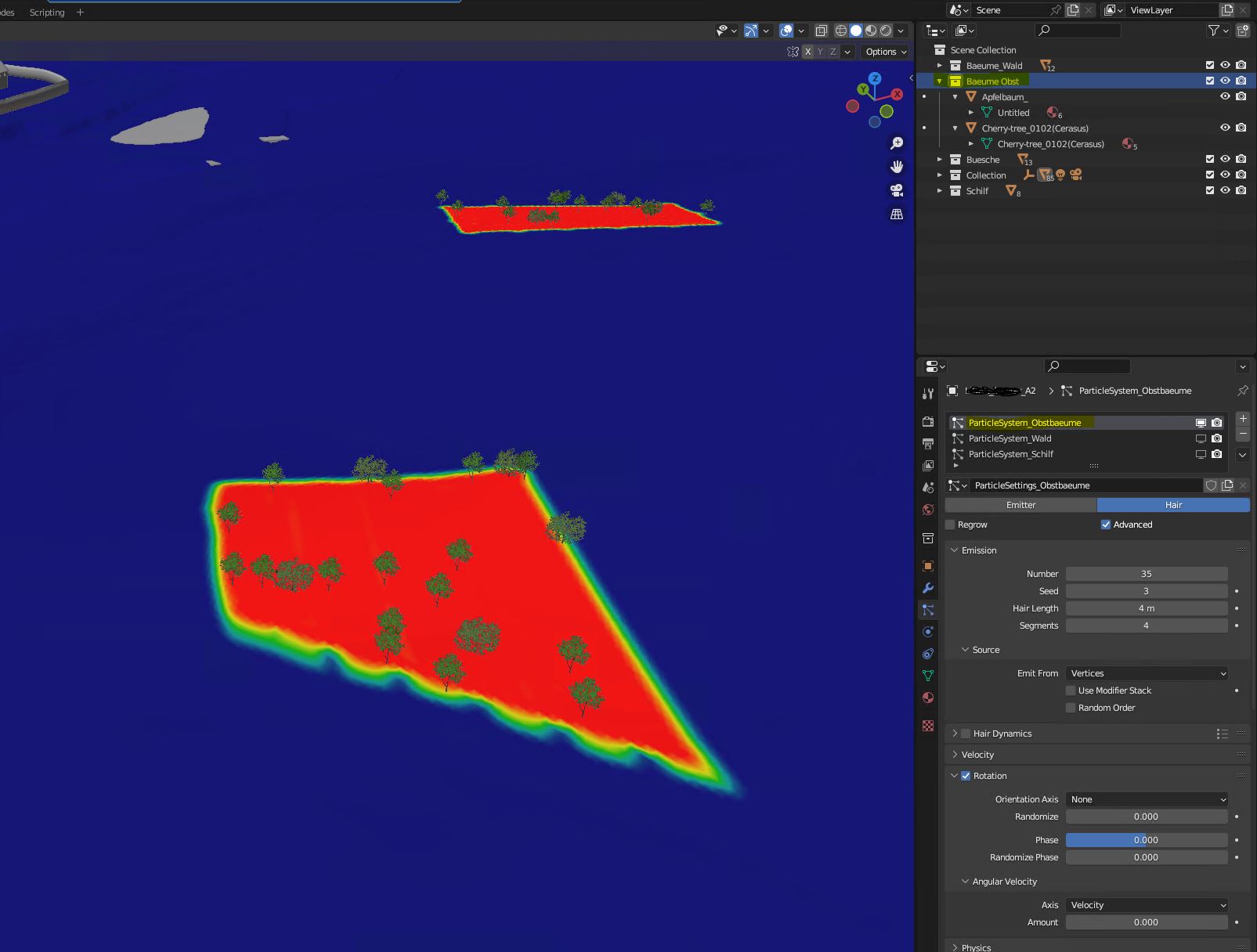Open the Modifiers wrench properties tab

[x=928, y=588]
